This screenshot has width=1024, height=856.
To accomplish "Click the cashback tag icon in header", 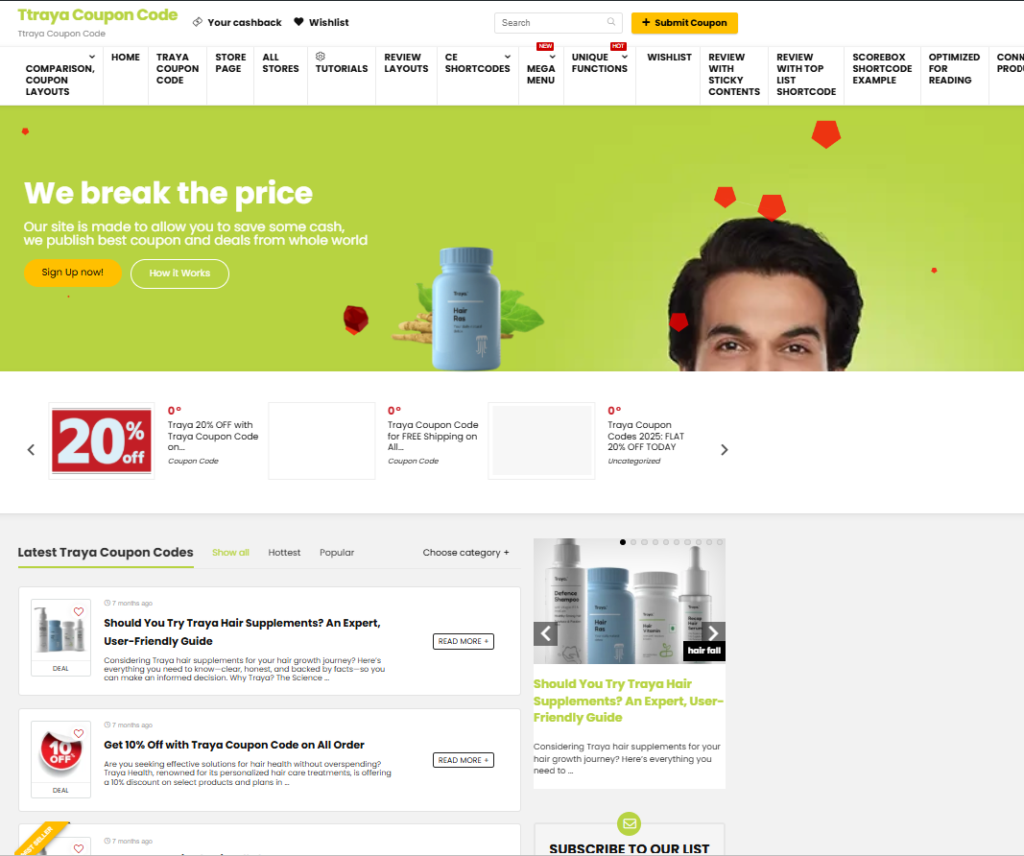I will [x=197, y=22].
